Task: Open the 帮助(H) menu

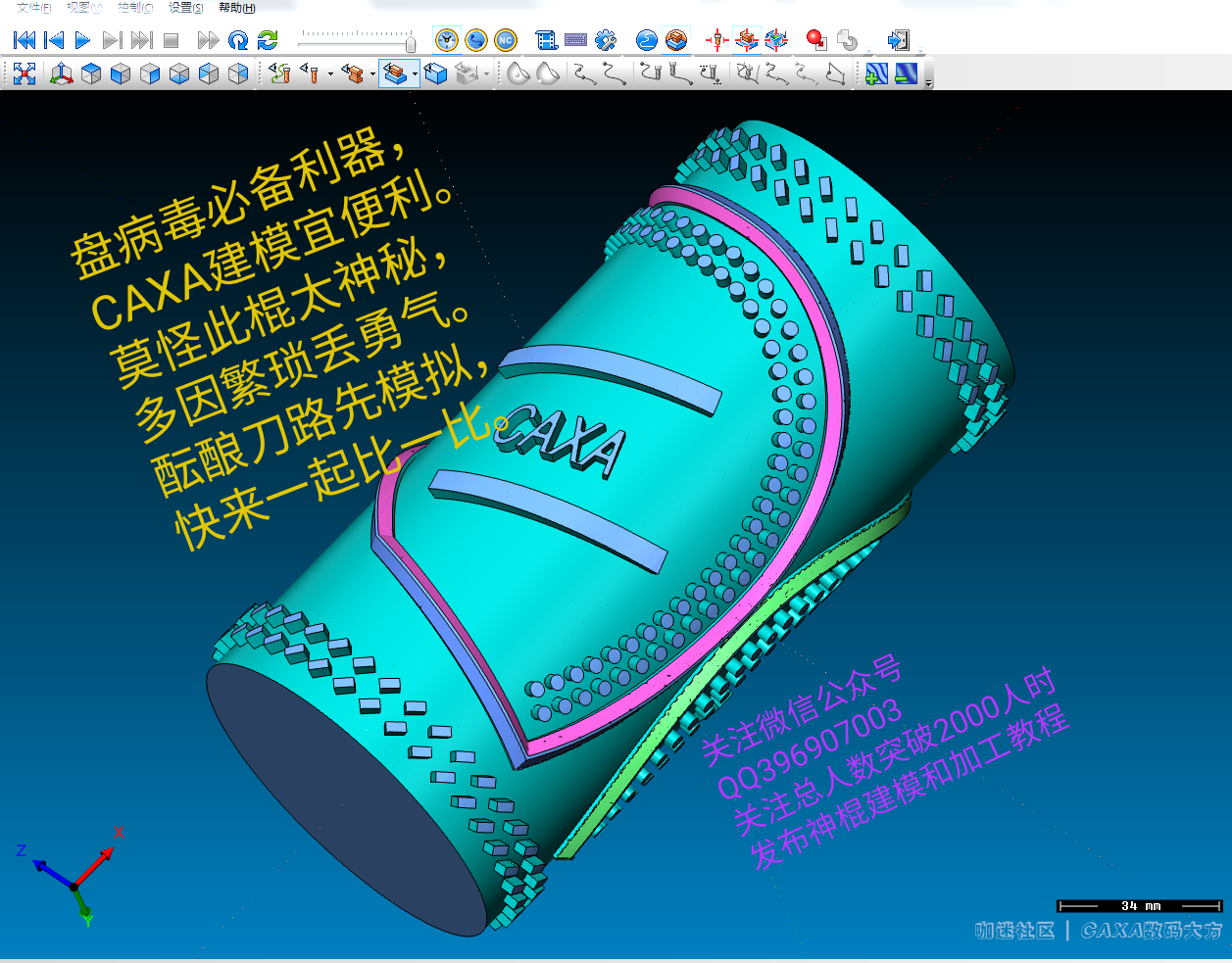Action: pyautogui.click(x=236, y=8)
